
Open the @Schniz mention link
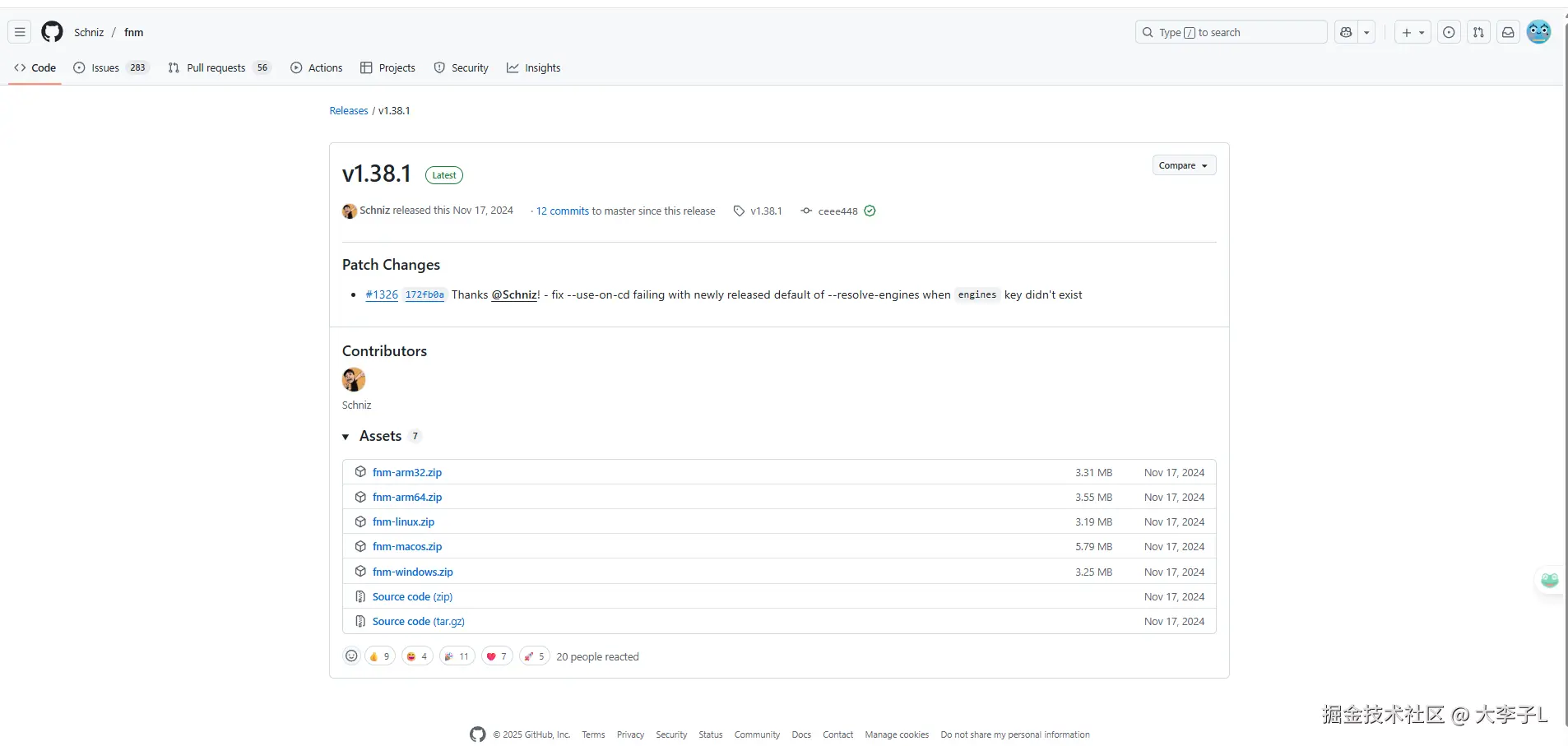tap(514, 295)
